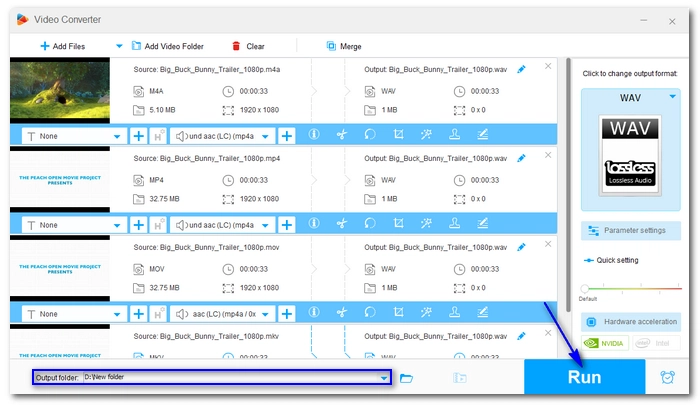Toggle Hardware acceleration option
This screenshot has width=700, height=405.
coord(631,321)
